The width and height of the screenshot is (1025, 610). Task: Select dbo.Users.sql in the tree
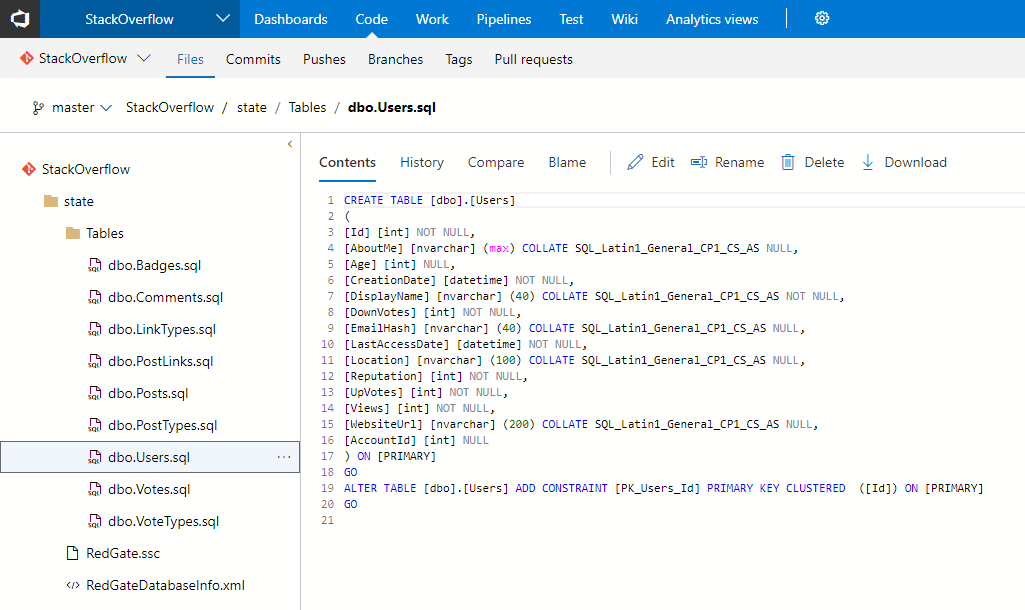point(150,457)
